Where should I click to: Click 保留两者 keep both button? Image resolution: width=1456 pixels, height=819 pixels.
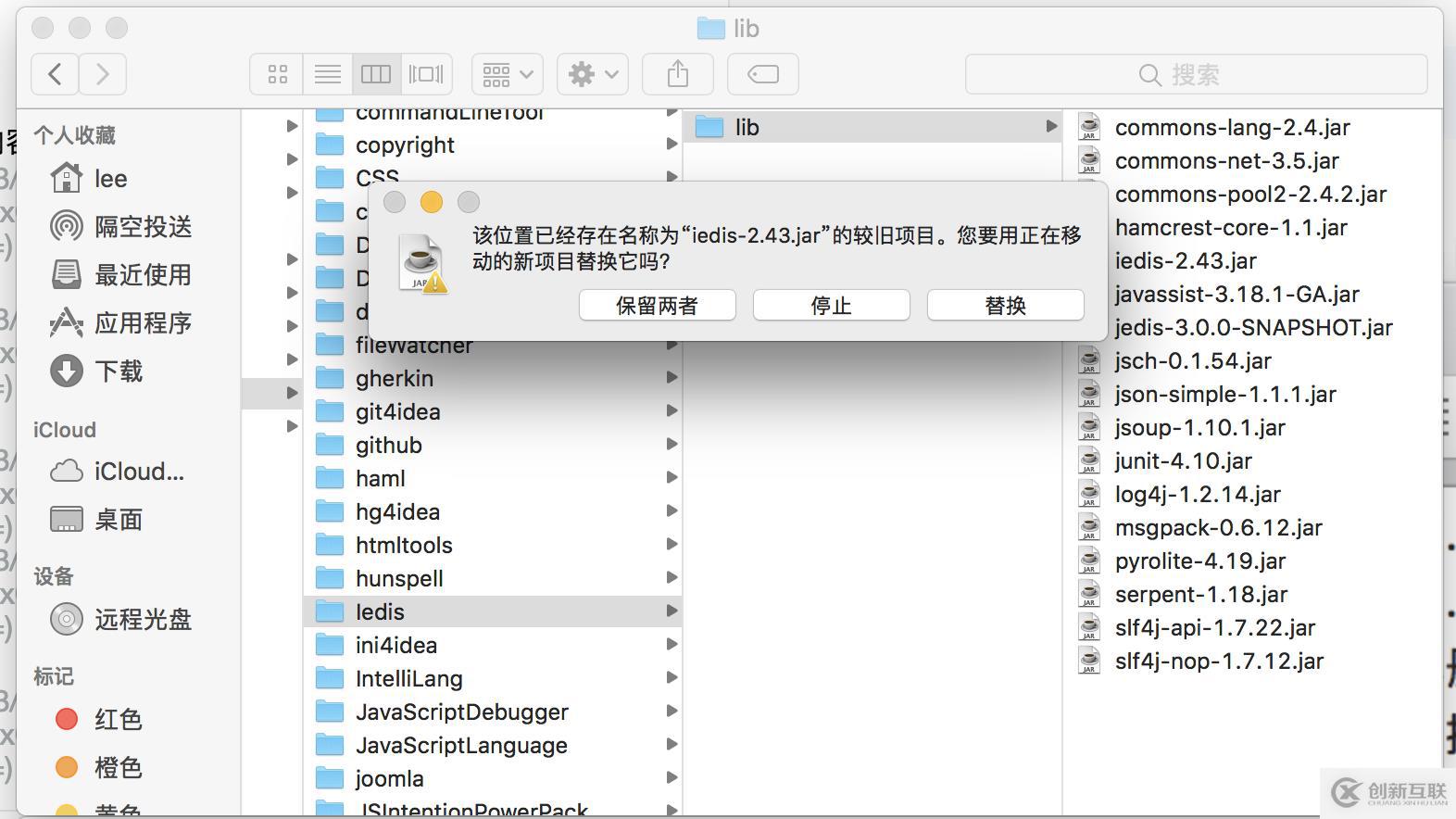point(658,306)
